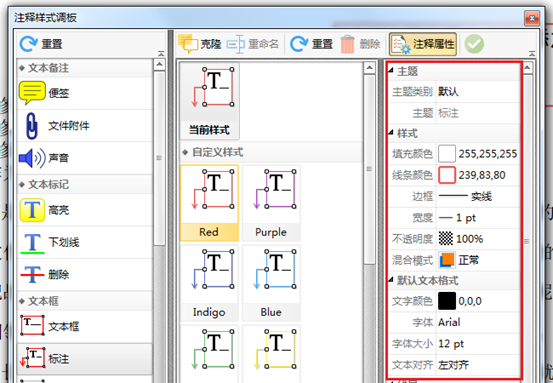This screenshot has height=383, width=553.
Task: Choose the 下划线 underline tool
Action: (85, 242)
